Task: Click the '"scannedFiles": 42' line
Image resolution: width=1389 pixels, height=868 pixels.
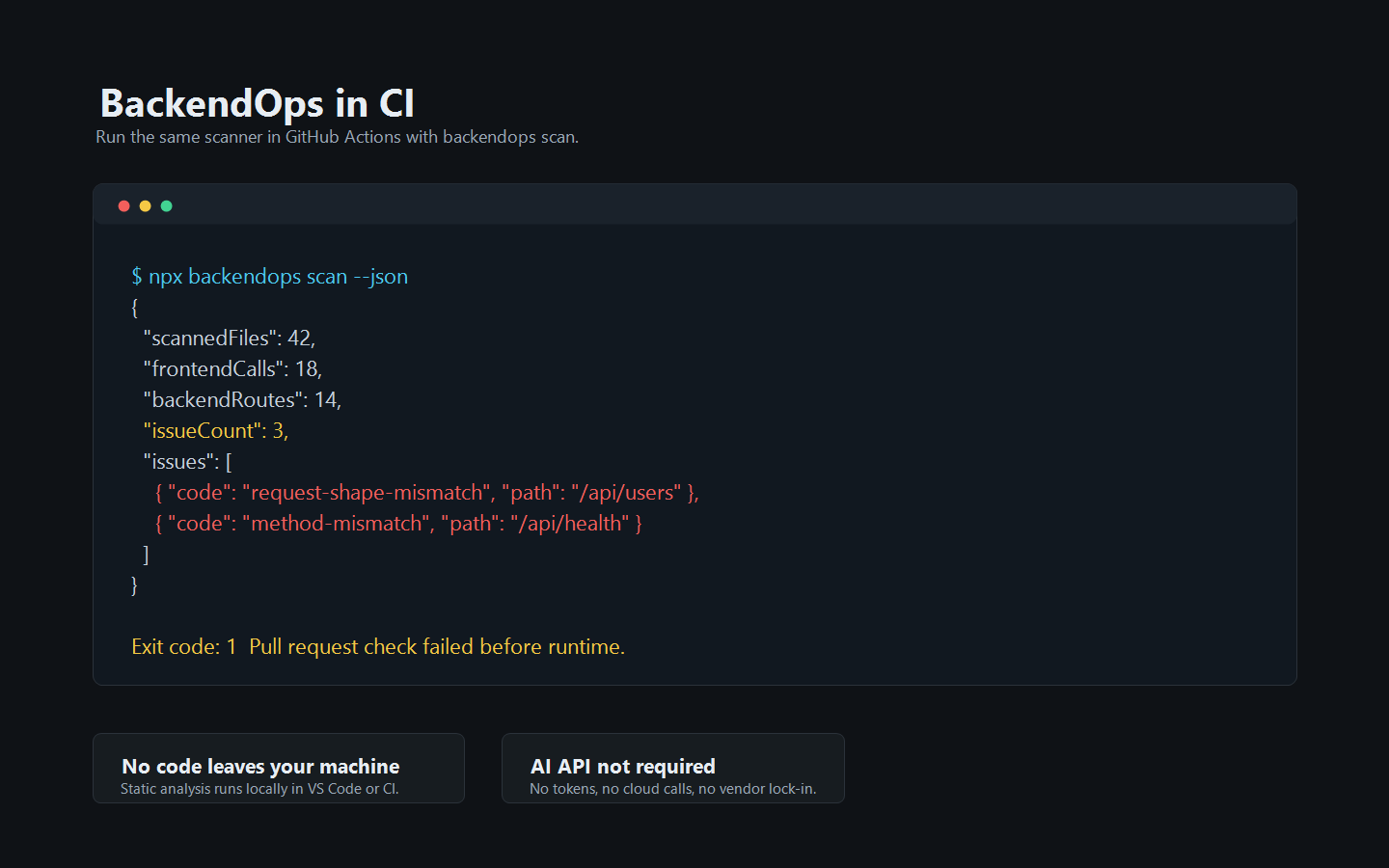Action: [x=230, y=339]
